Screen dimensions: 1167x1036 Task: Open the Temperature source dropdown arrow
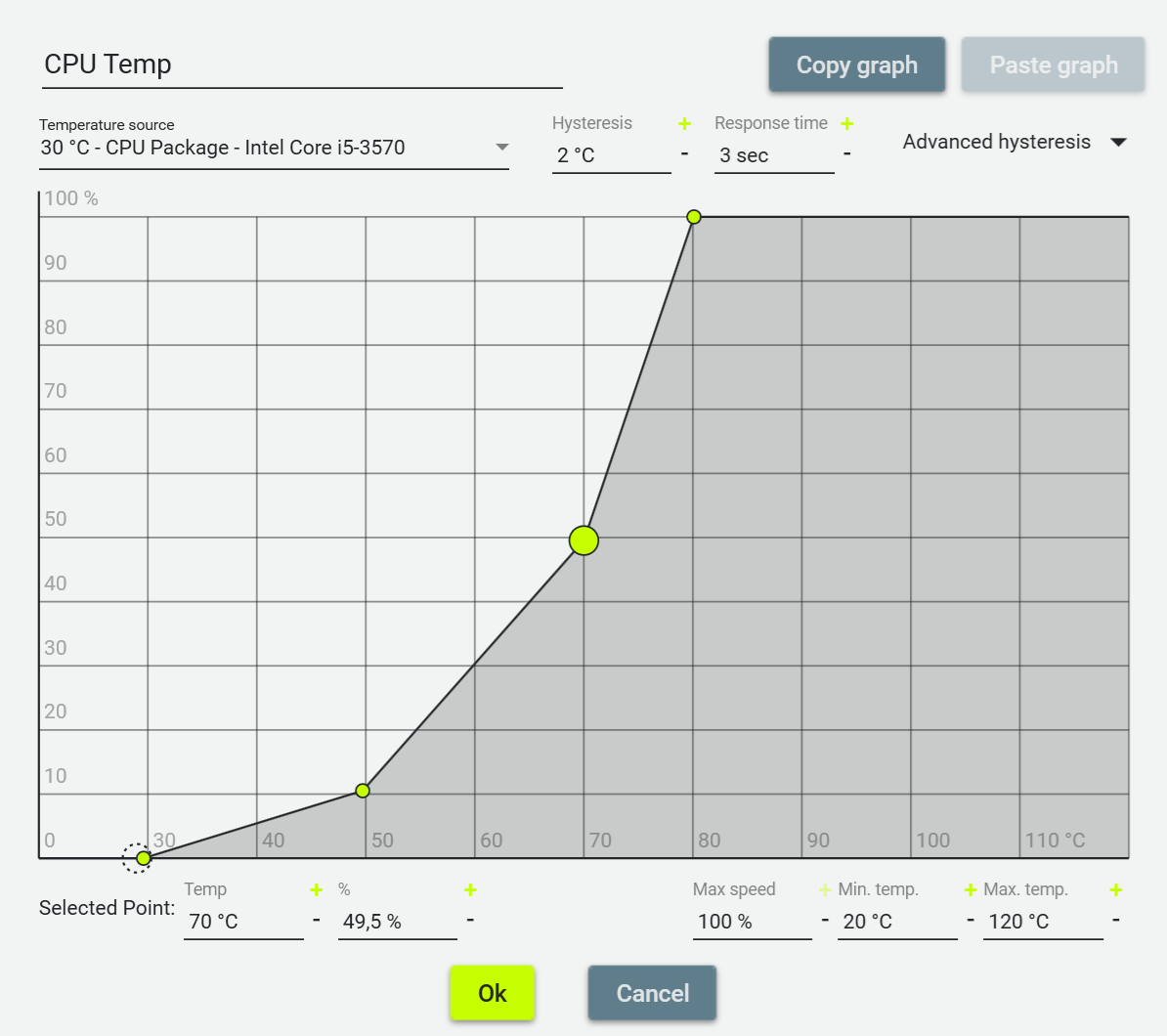tap(502, 147)
